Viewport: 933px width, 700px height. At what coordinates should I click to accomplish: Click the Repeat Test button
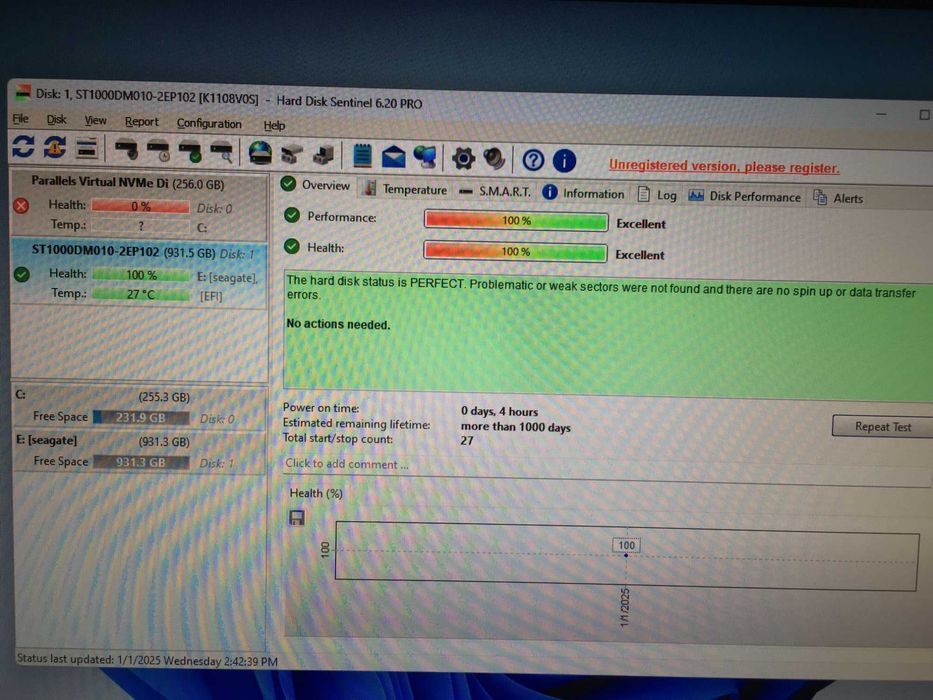point(882,426)
